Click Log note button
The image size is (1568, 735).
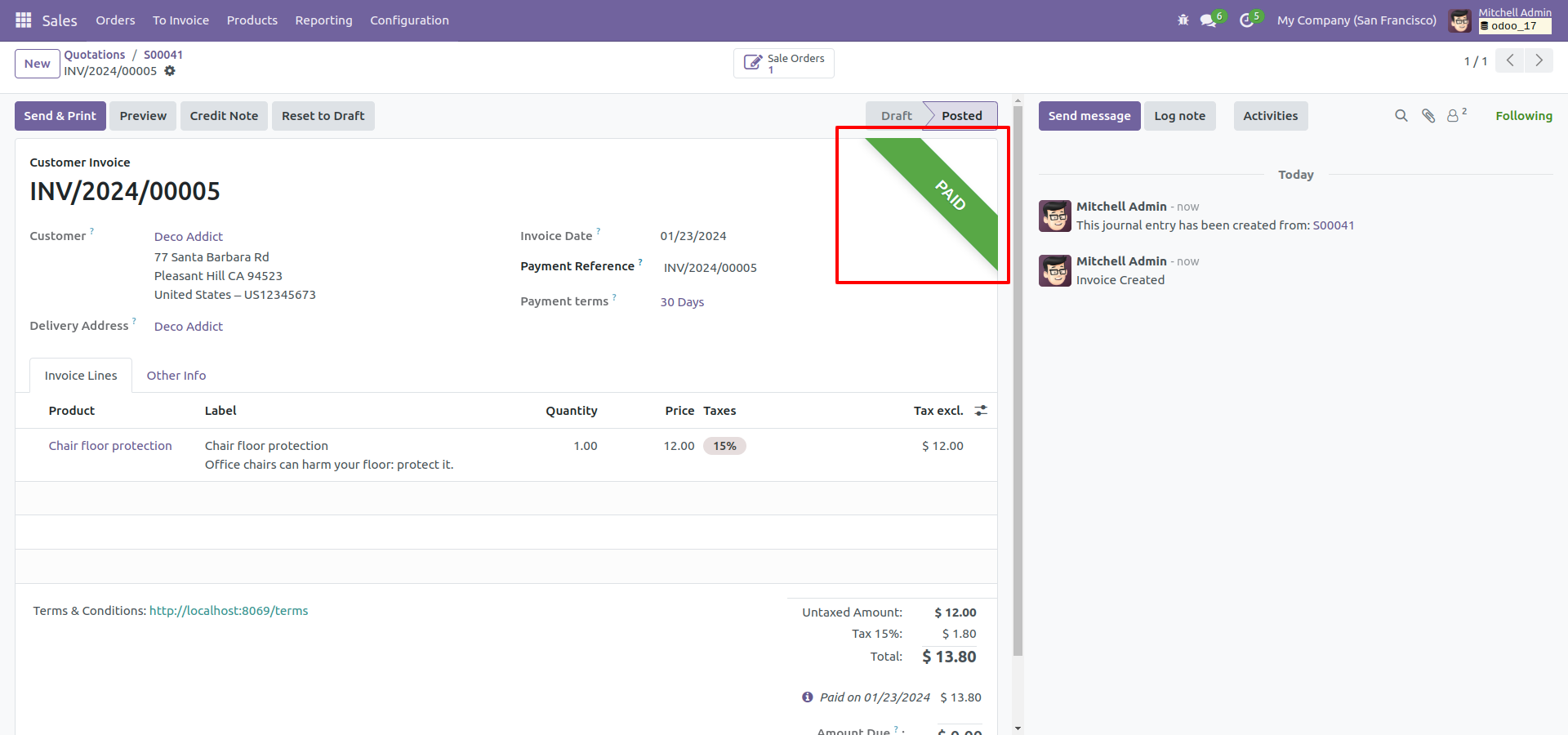(x=1180, y=116)
